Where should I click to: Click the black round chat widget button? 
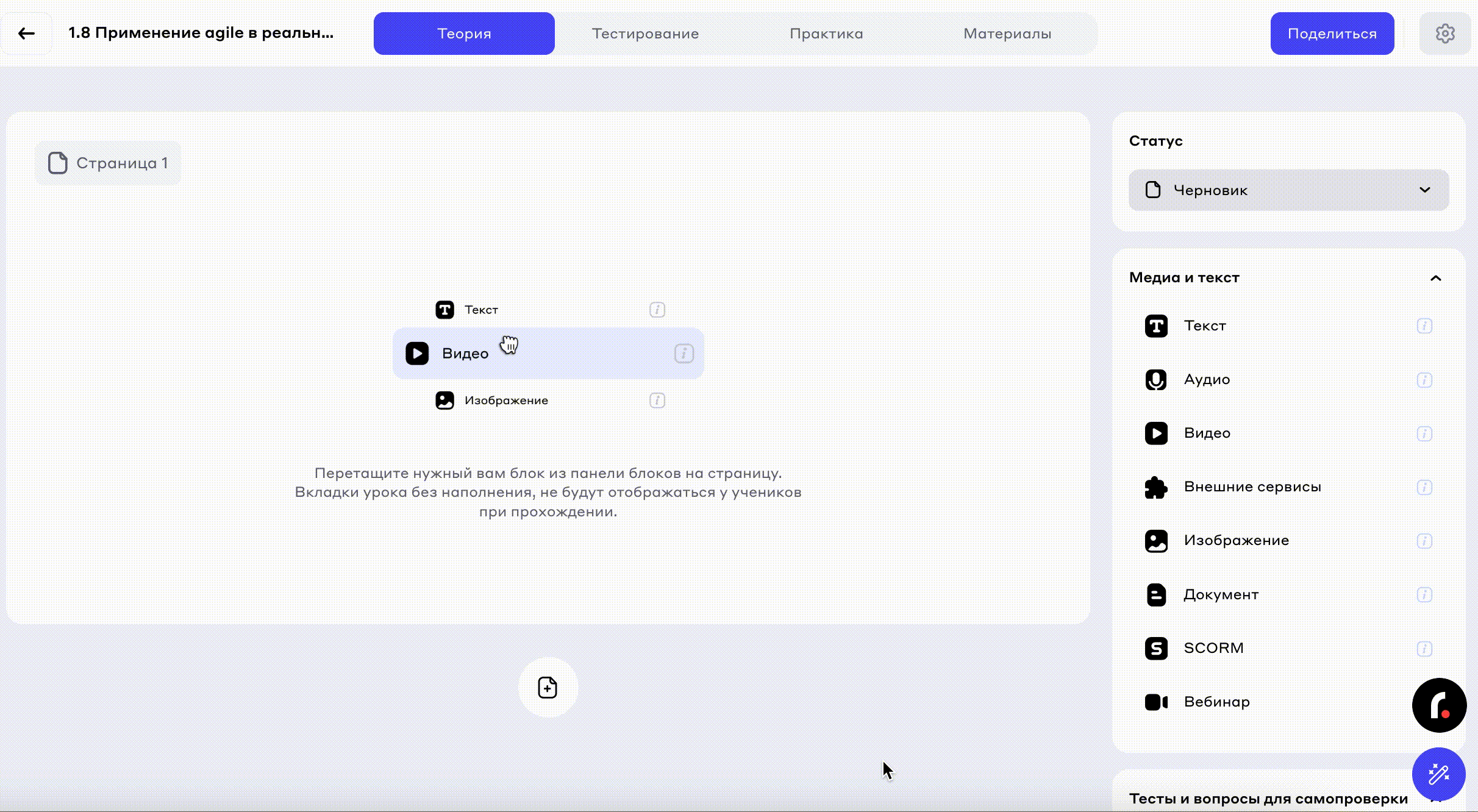[x=1438, y=705]
